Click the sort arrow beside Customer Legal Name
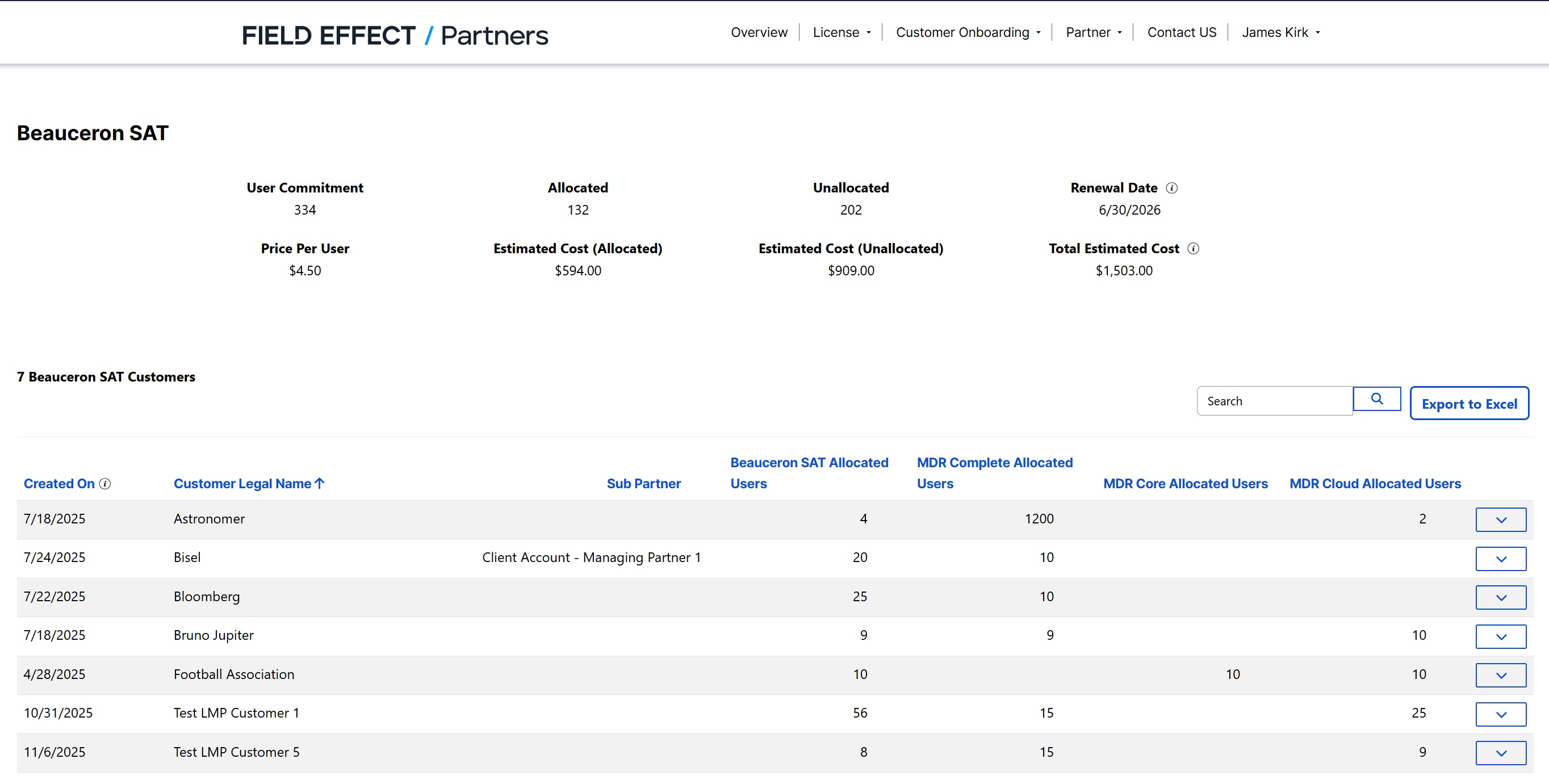1549x784 pixels. click(x=319, y=483)
